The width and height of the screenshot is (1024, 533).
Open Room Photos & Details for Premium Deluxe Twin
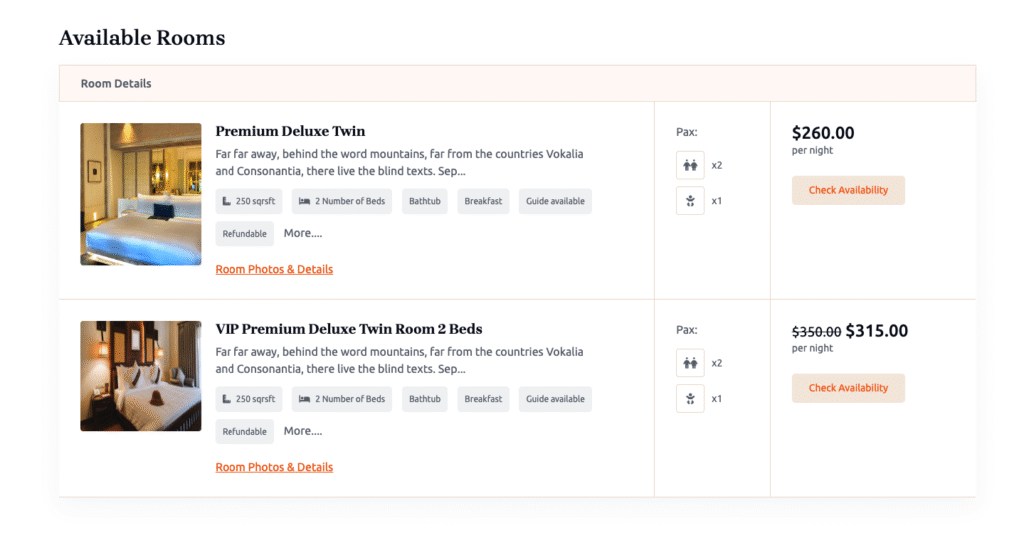pos(274,269)
